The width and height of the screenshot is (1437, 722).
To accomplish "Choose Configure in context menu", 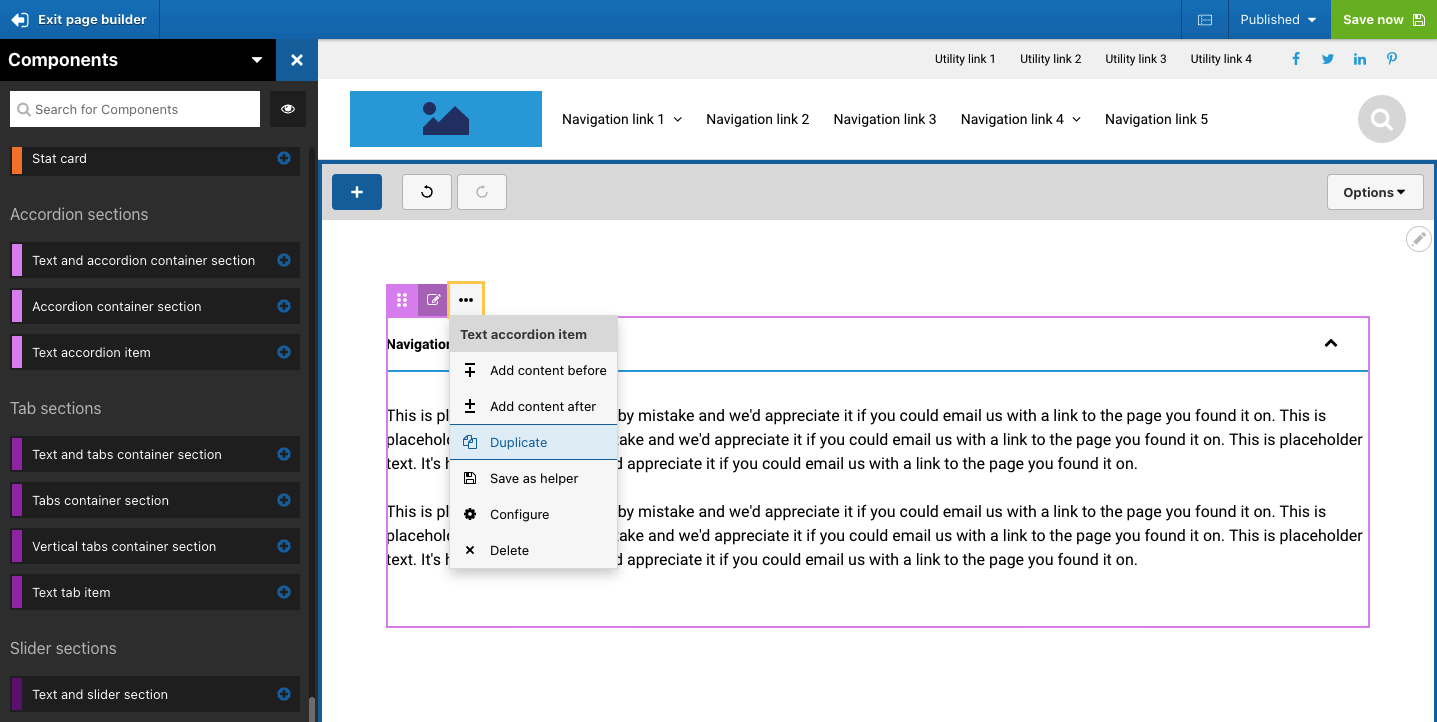I will coord(534,514).
